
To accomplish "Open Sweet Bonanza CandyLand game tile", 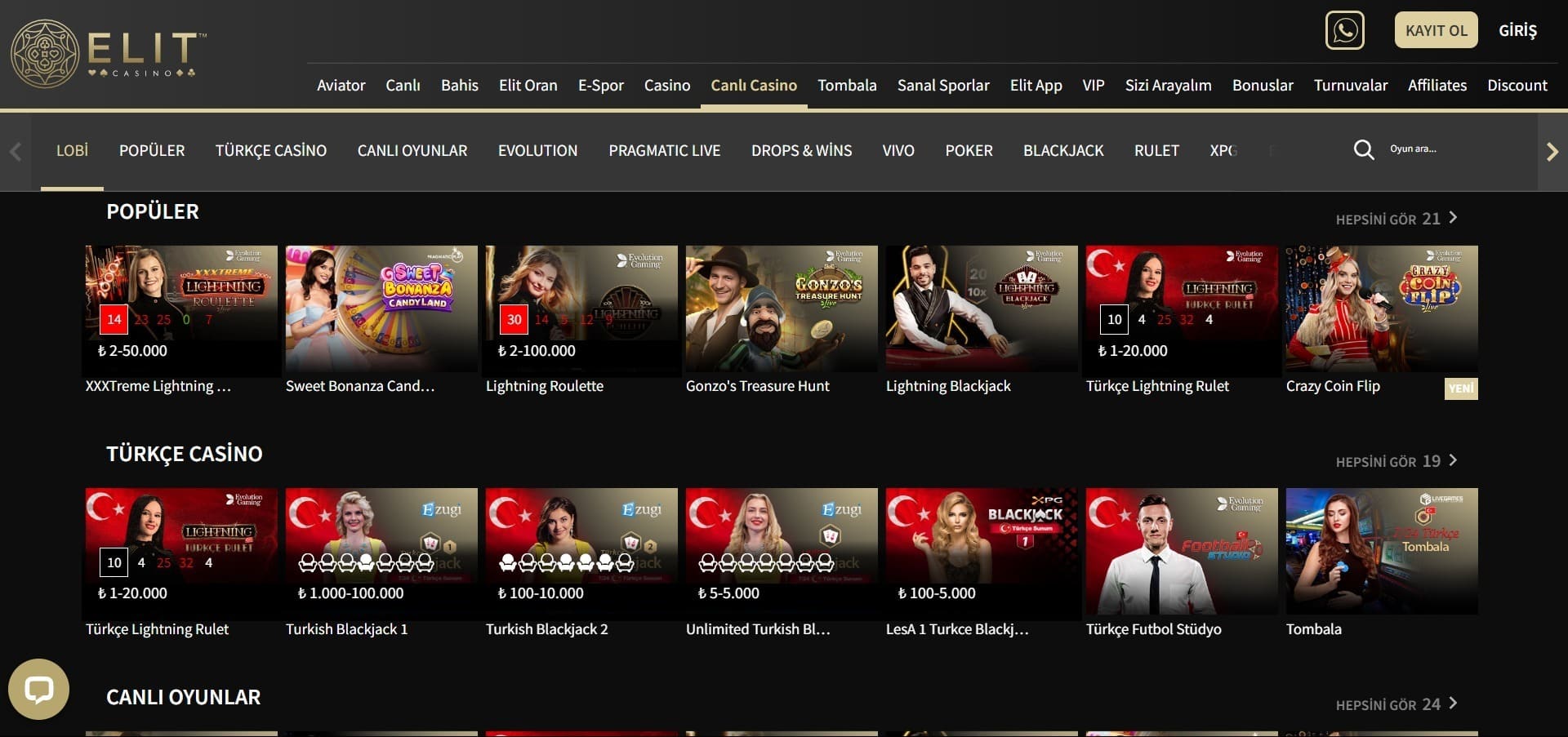I will coord(381,309).
